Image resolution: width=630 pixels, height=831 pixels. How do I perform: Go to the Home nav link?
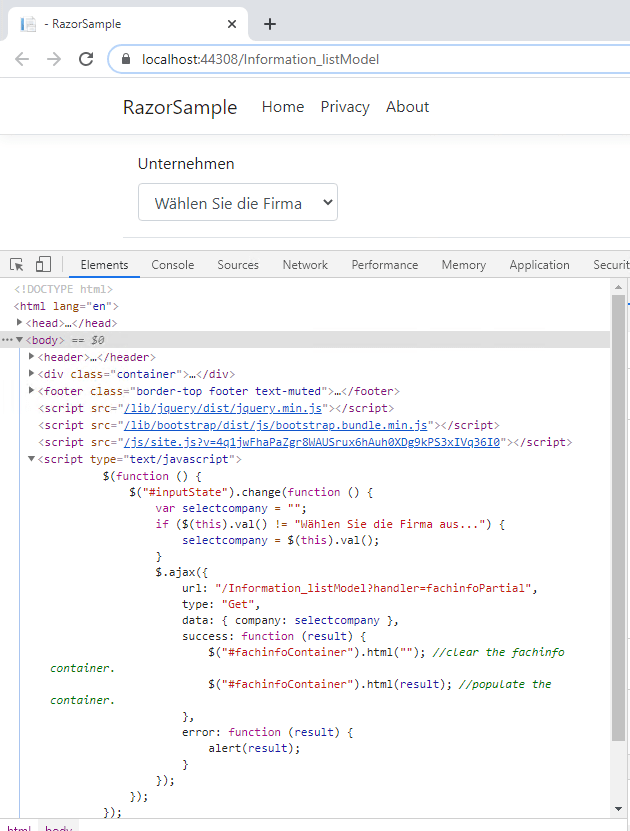point(283,107)
